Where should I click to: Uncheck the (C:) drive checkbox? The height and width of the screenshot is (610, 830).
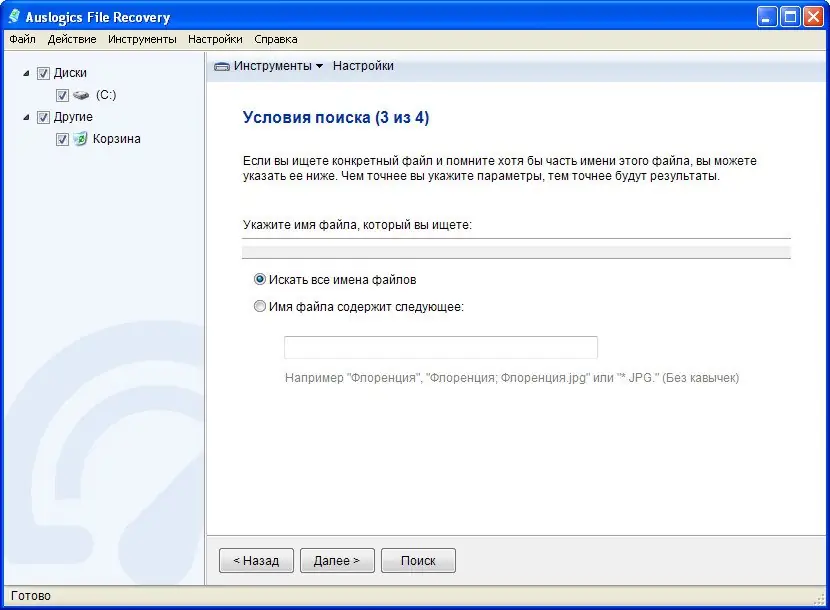point(62,95)
